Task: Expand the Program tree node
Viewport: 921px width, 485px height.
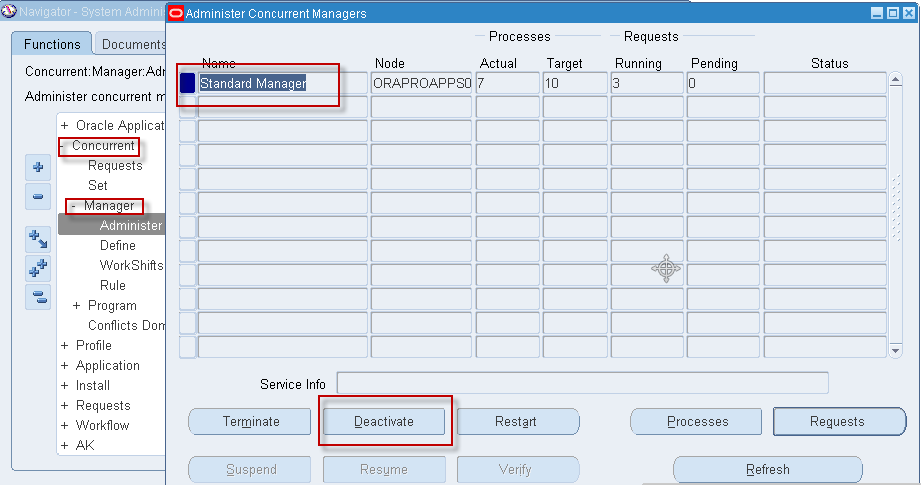Action: click(x=77, y=306)
